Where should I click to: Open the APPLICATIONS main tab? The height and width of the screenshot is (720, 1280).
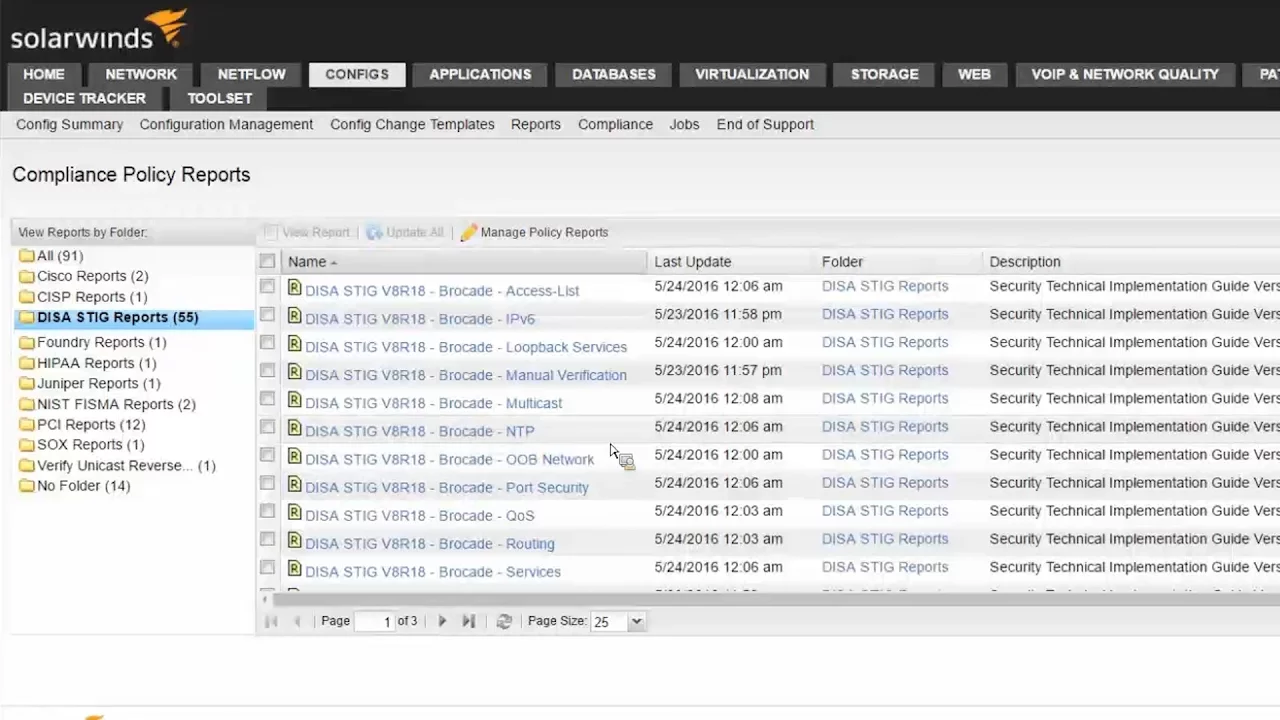(x=480, y=74)
